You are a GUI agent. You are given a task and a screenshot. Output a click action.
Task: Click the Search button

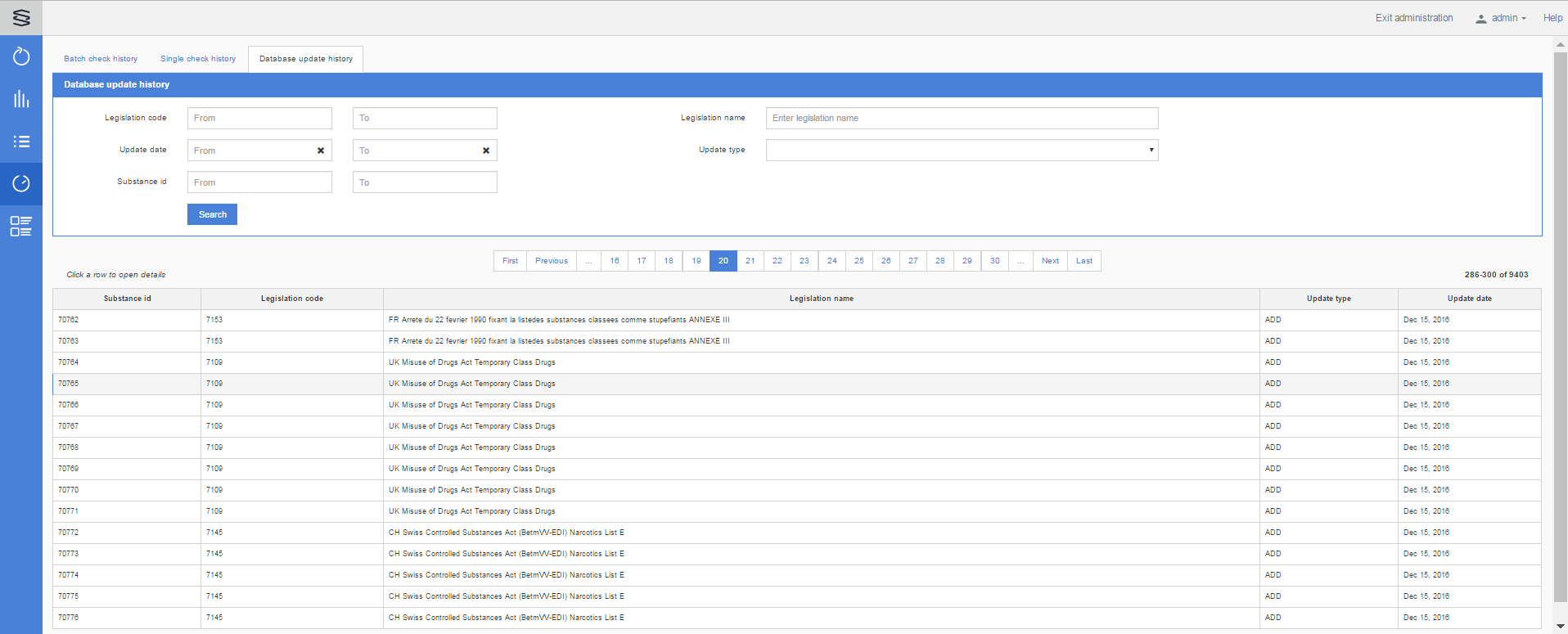(x=212, y=214)
